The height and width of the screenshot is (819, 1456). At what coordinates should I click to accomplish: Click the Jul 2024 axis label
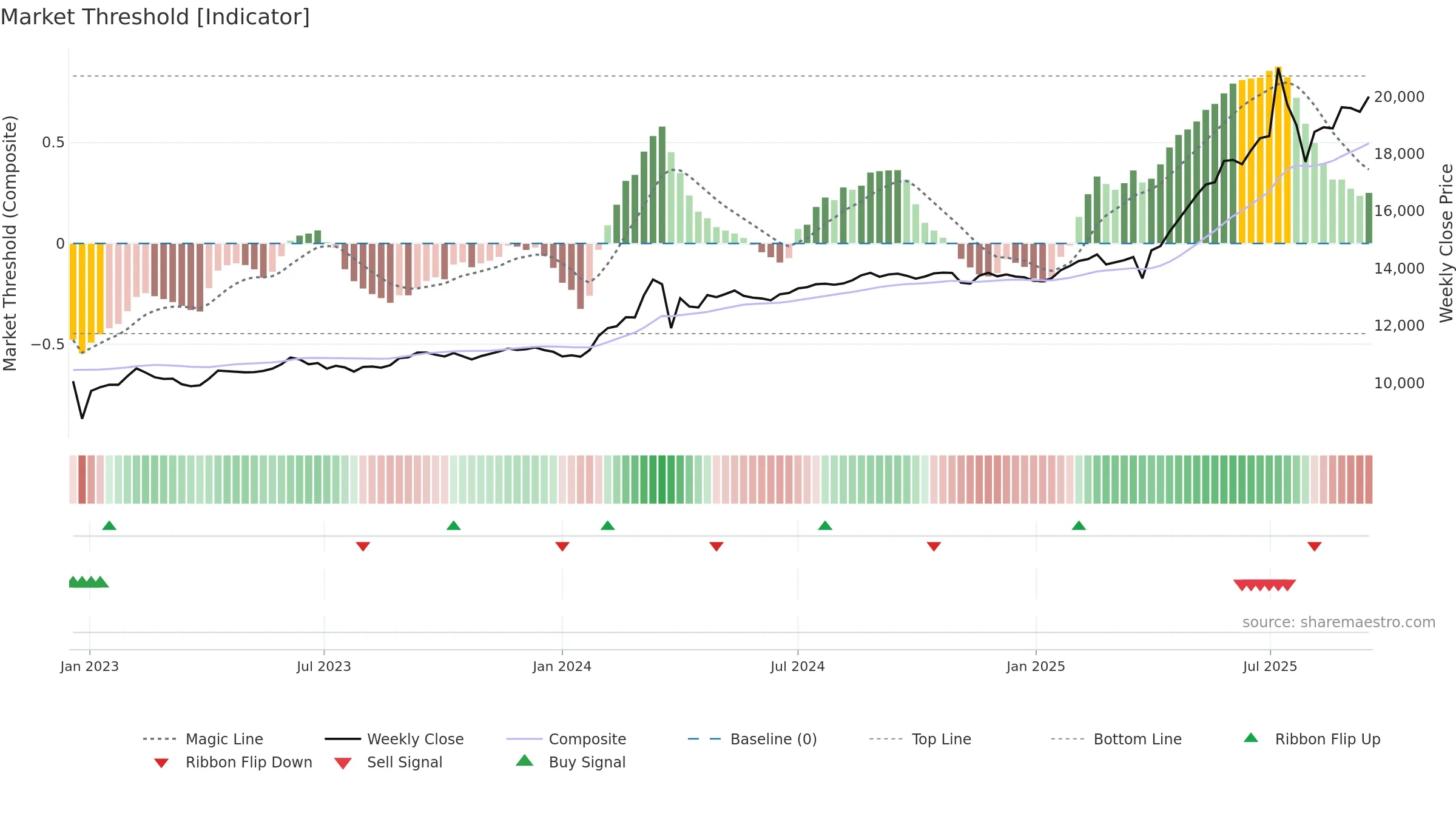(798, 667)
